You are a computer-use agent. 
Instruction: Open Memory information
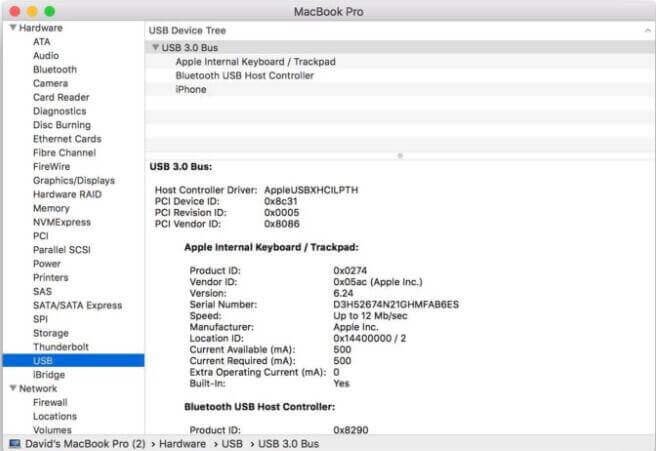(51, 208)
